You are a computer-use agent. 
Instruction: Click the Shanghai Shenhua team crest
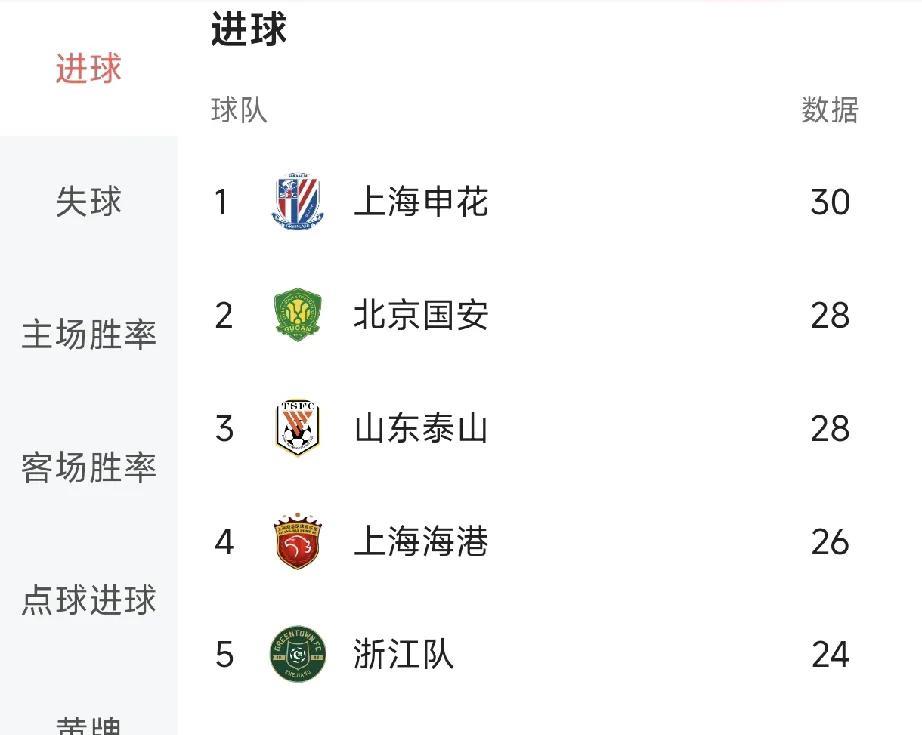coord(298,201)
